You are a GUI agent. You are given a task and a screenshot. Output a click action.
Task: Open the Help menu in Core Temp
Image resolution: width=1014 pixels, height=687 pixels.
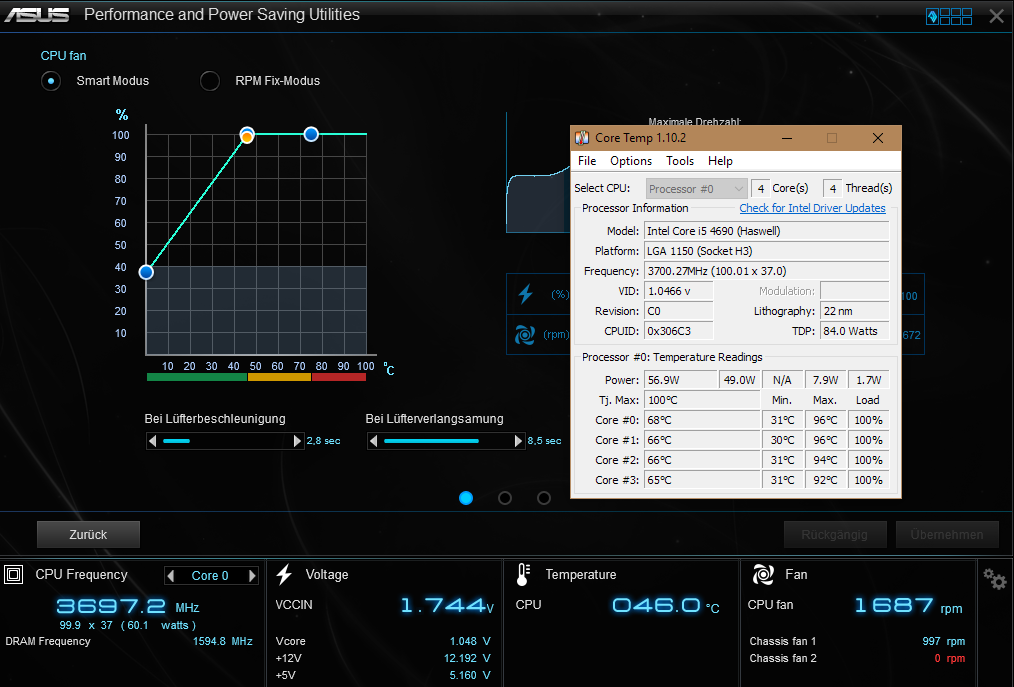[x=720, y=161]
